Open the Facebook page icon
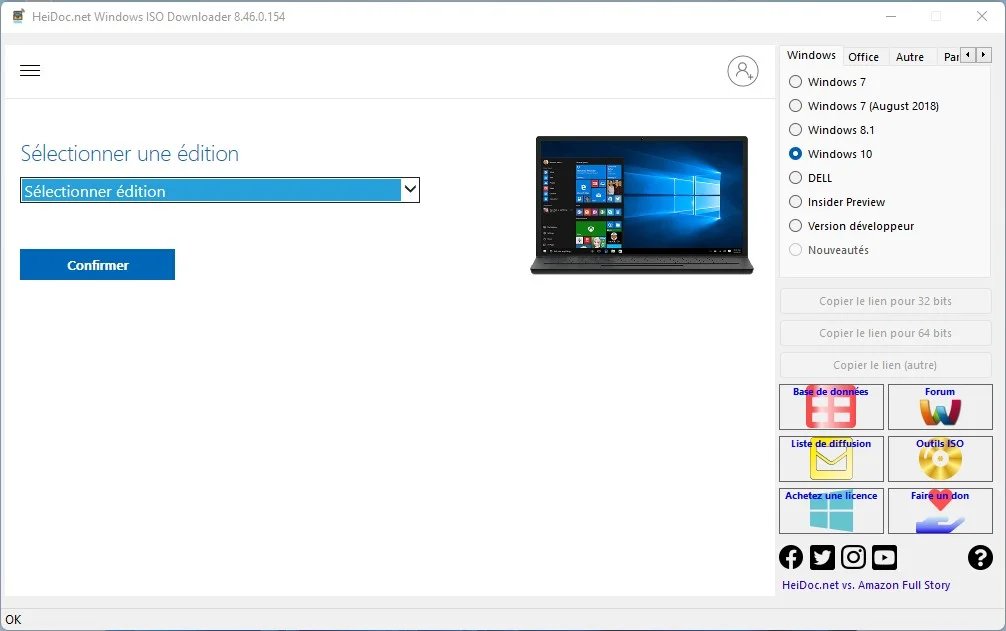 [x=791, y=557]
